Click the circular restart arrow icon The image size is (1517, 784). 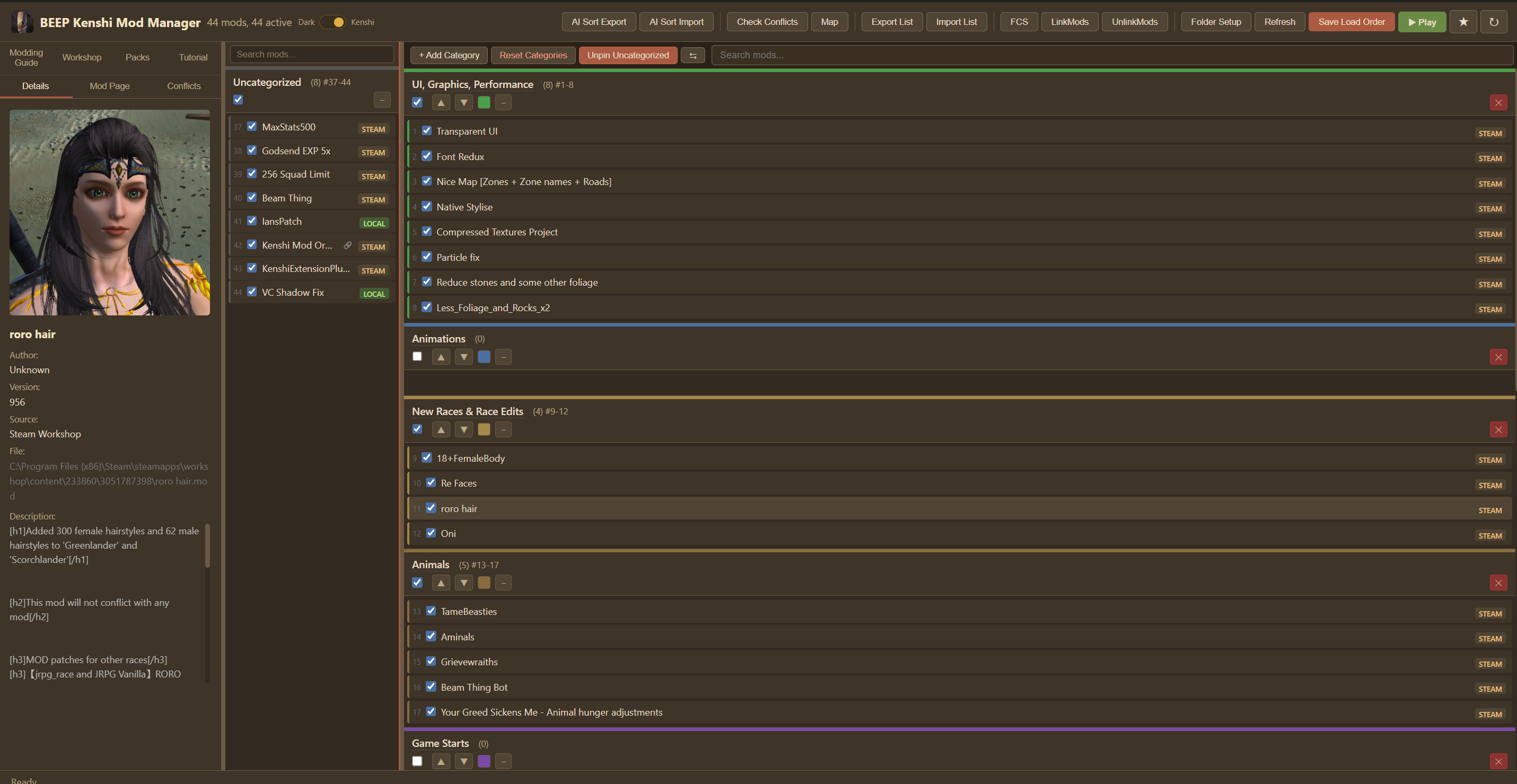(1494, 22)
